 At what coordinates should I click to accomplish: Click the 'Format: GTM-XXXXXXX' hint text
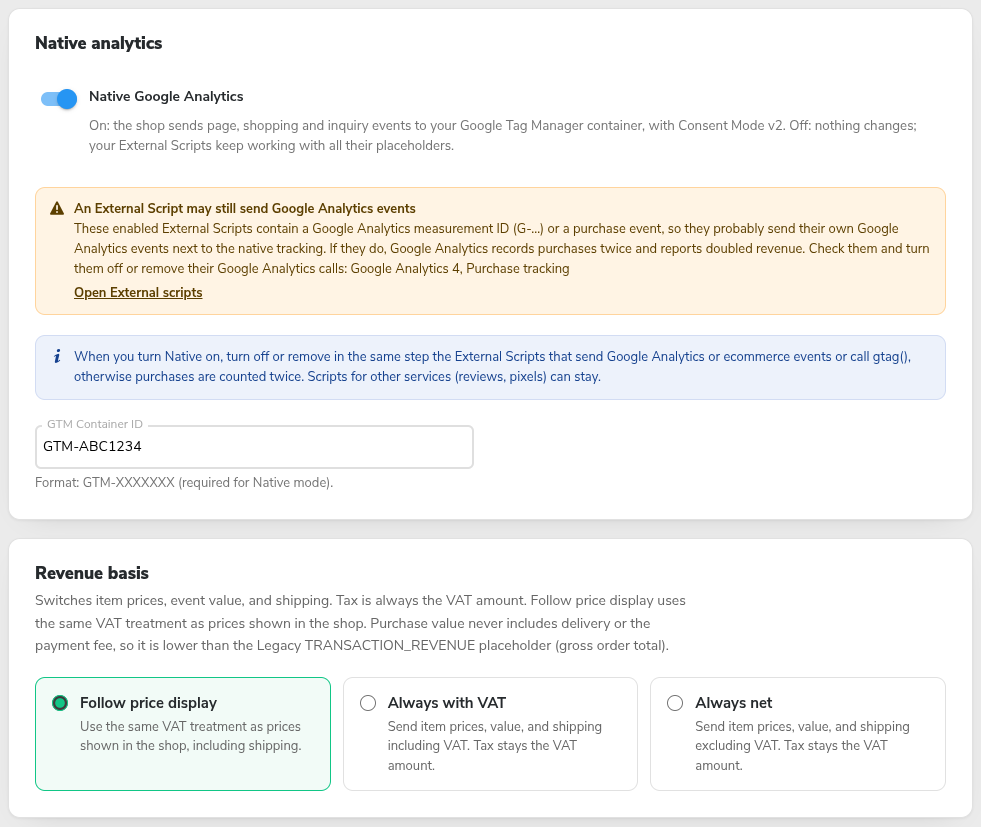click(184, 482)
